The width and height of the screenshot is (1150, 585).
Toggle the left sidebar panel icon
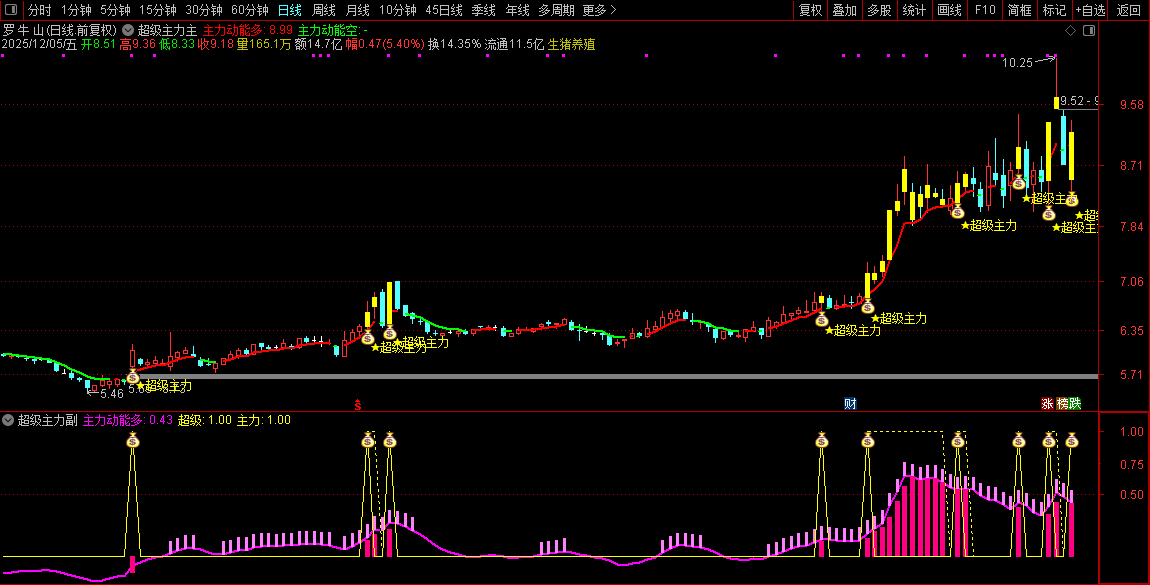coord(11,10)
